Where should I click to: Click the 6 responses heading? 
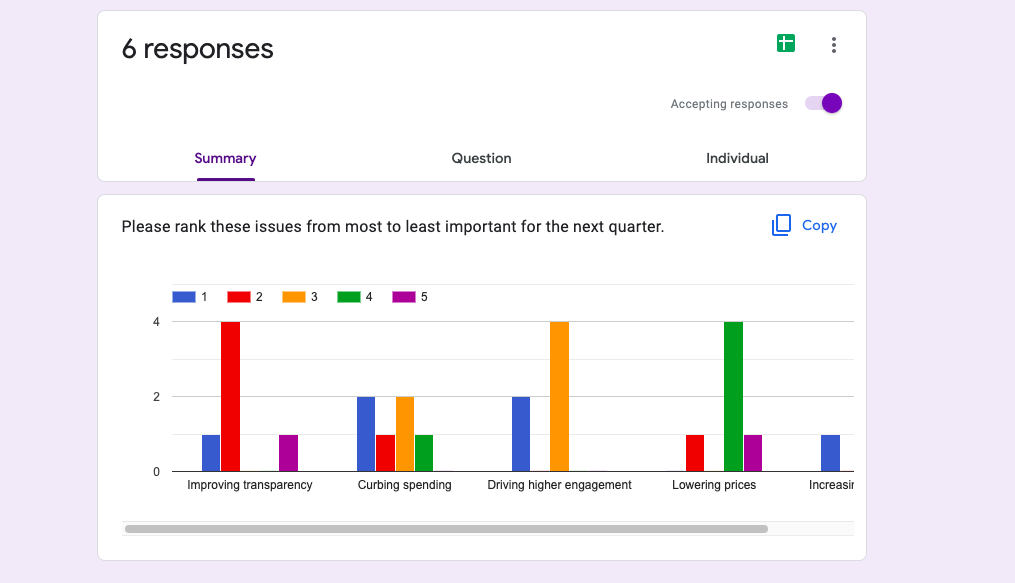click(x=197, y=48)
